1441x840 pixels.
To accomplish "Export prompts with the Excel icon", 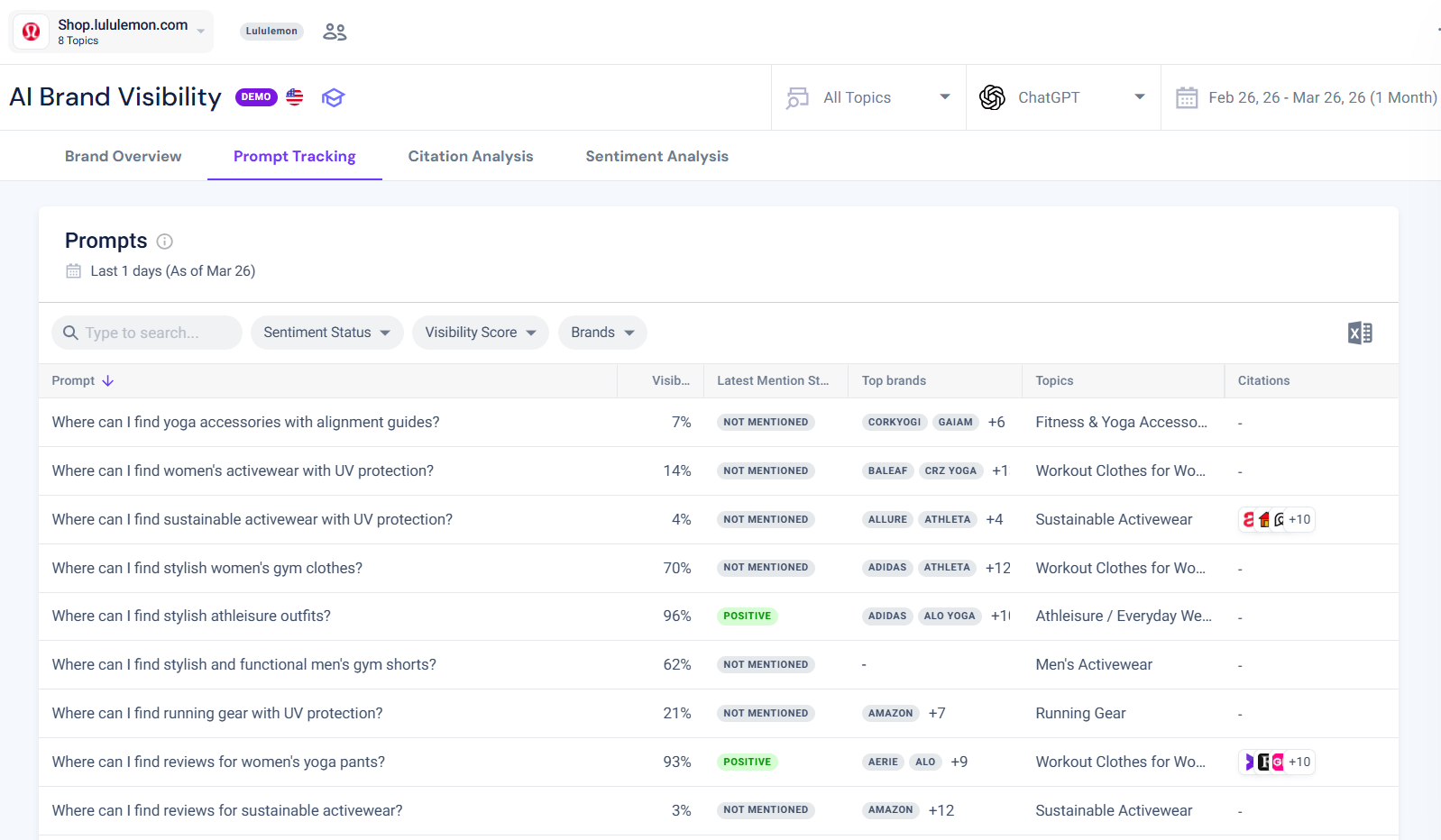I will point(1360,333).
